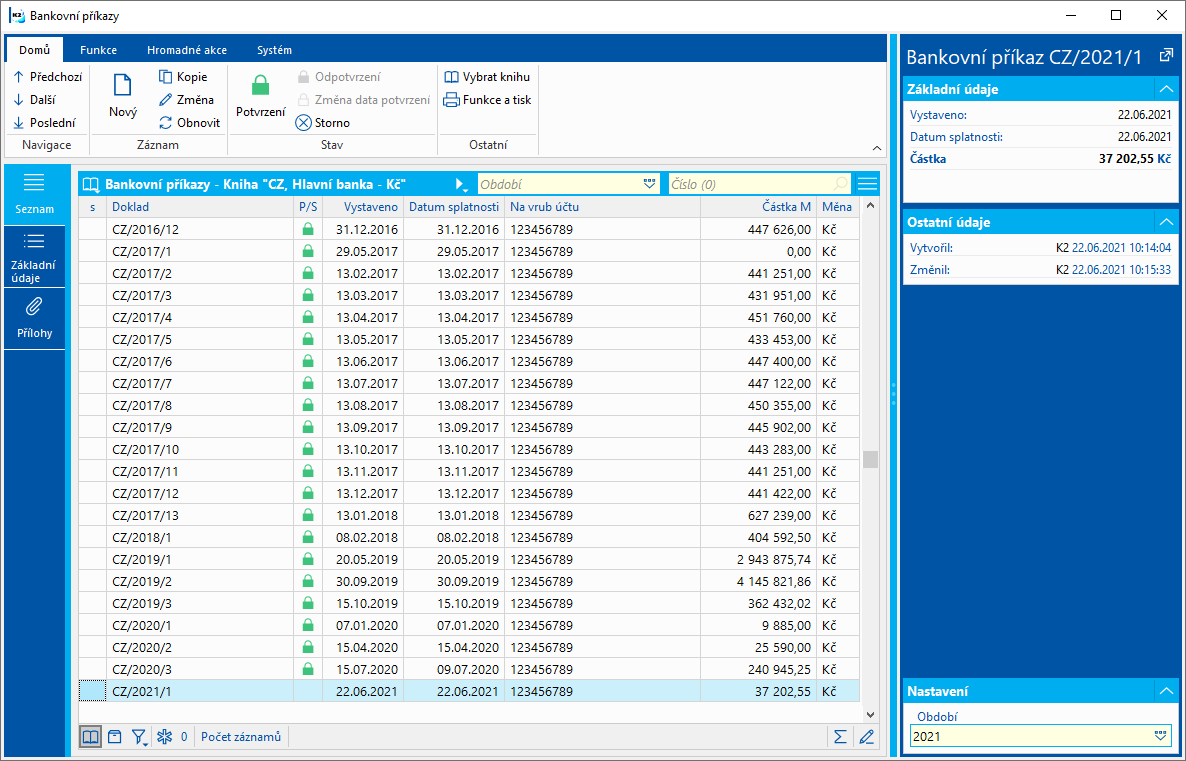Viewport: 1186px width, 761px height.
Task: Pop out the Bankovní příkaz preview panel
Action: click(x=1166, y=56)
